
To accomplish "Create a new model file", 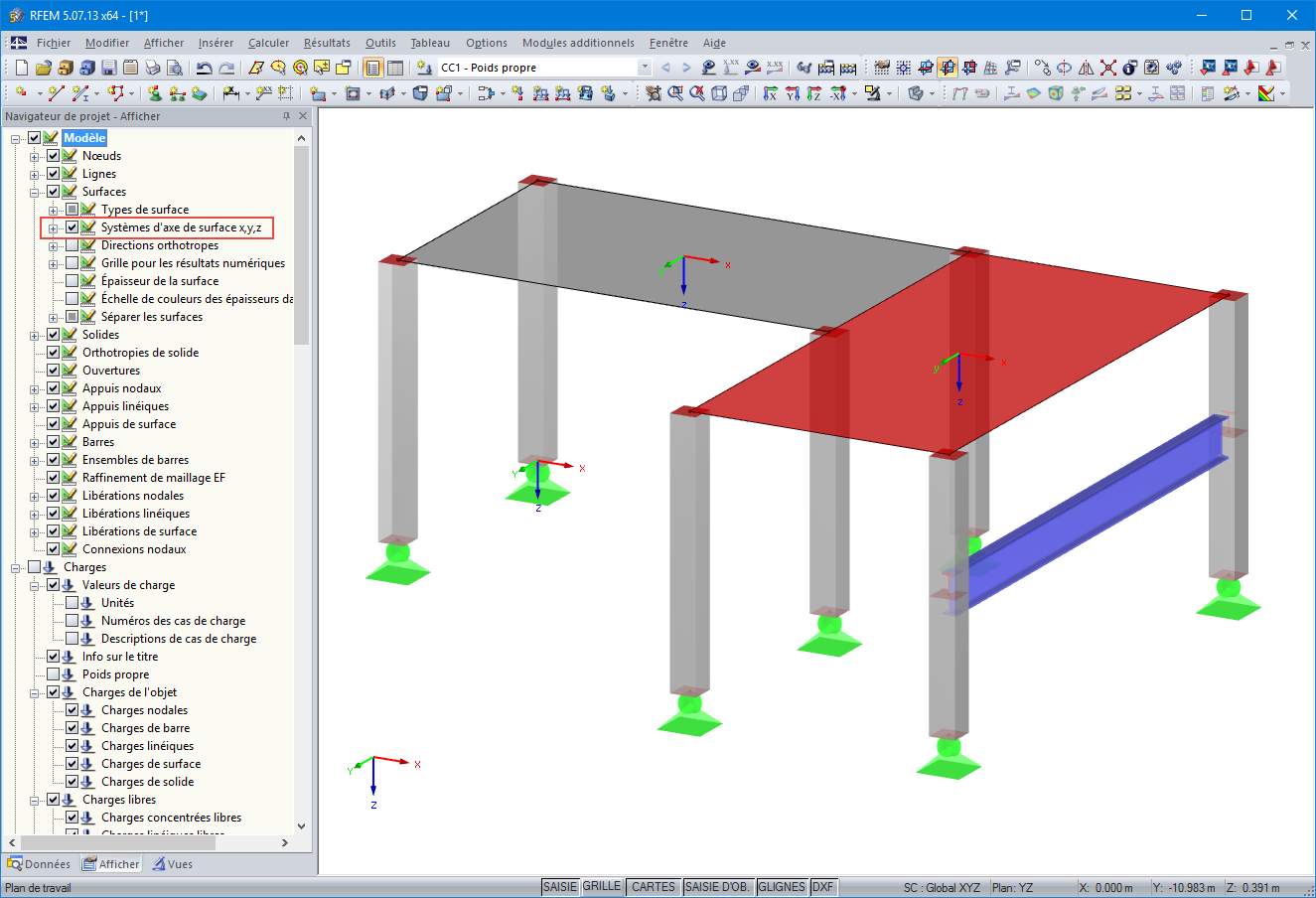I will tap(22, 68).
